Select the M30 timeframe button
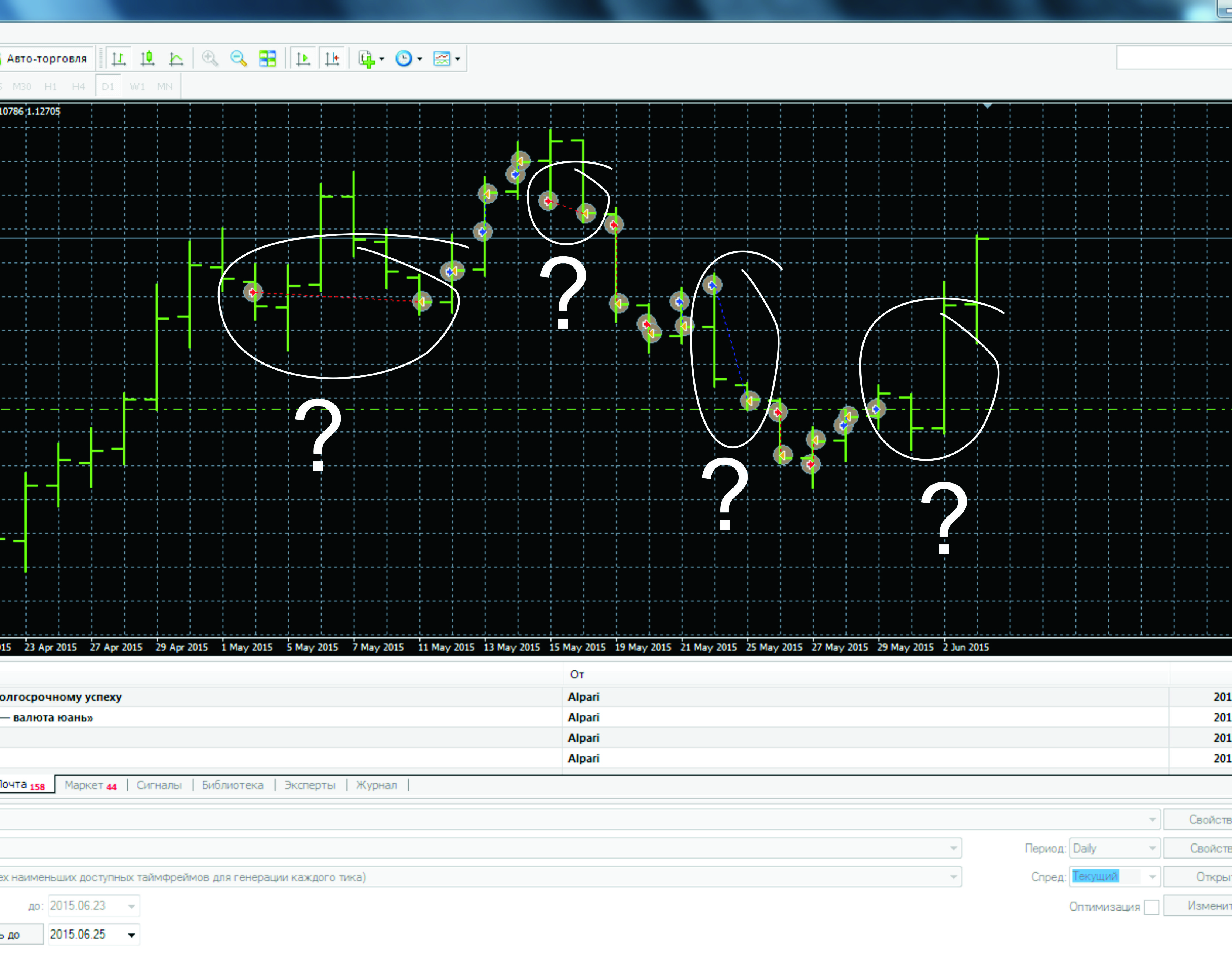 (x=22, y=87)
